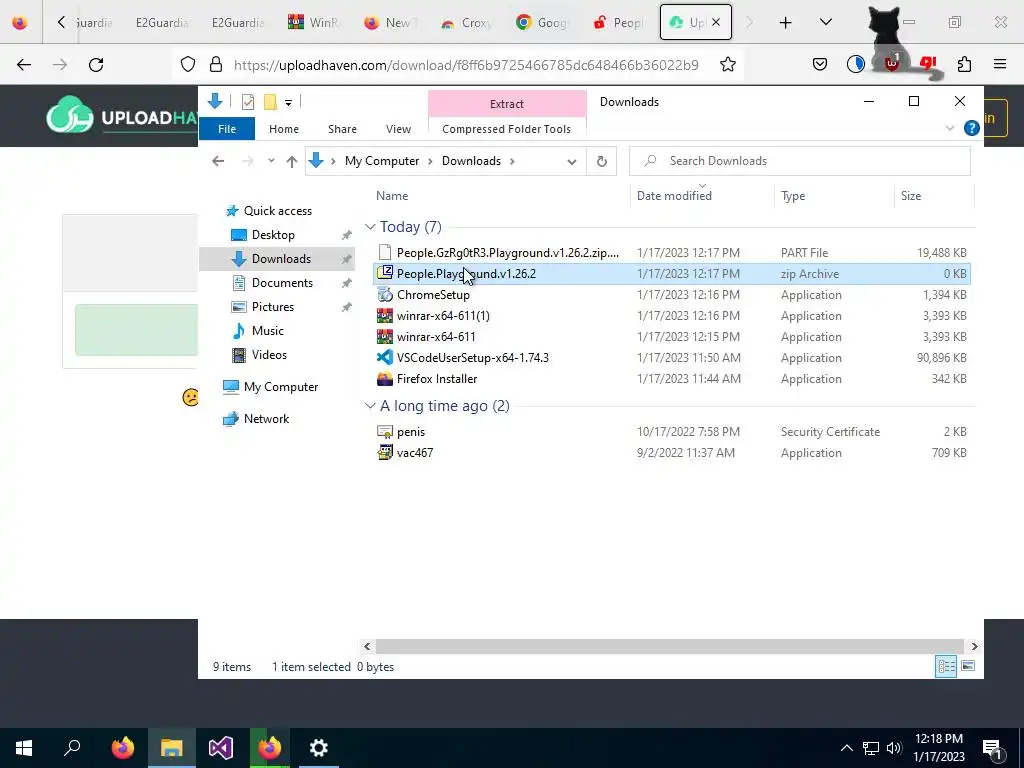Open the Share ribbon tab
This screenshot has height=768, width=1024.
point(342,129)
